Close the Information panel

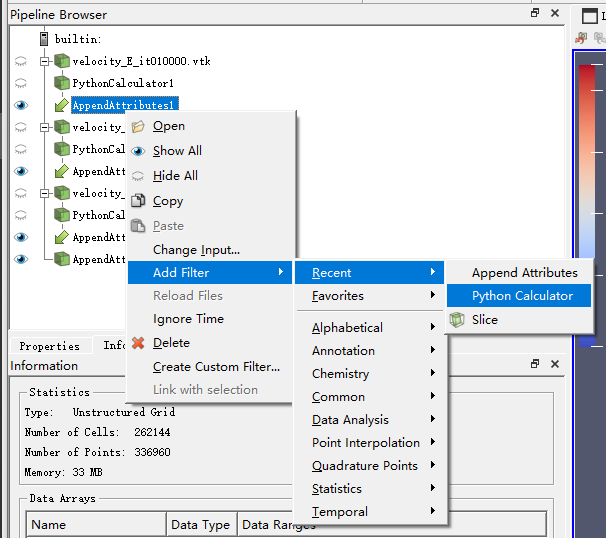(x=555, y=364)
